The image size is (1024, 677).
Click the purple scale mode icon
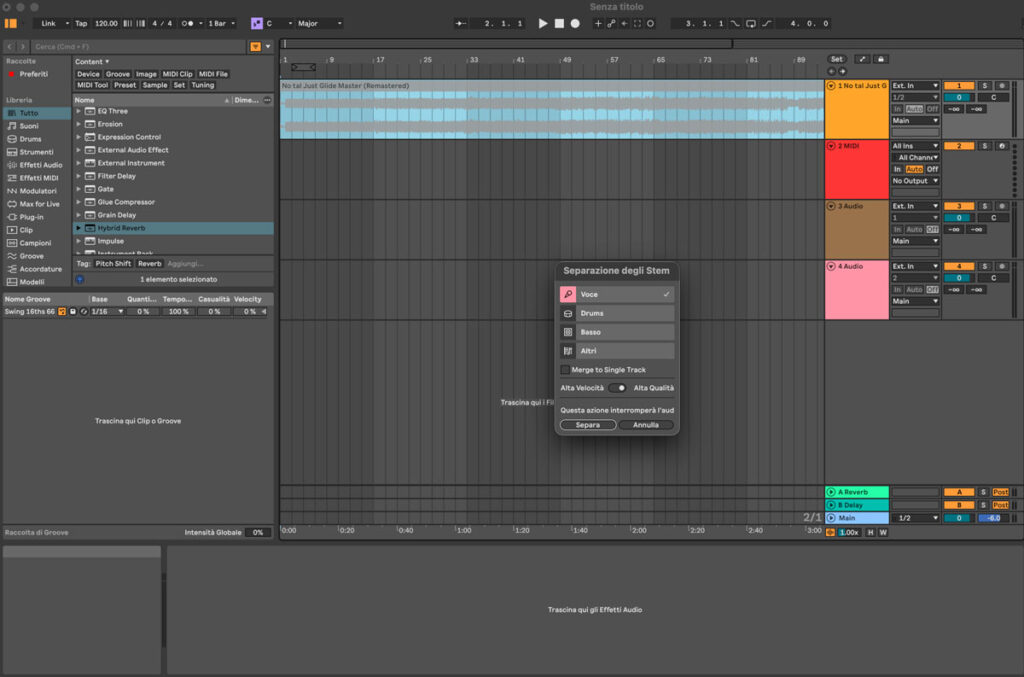(x=257, y=24)
